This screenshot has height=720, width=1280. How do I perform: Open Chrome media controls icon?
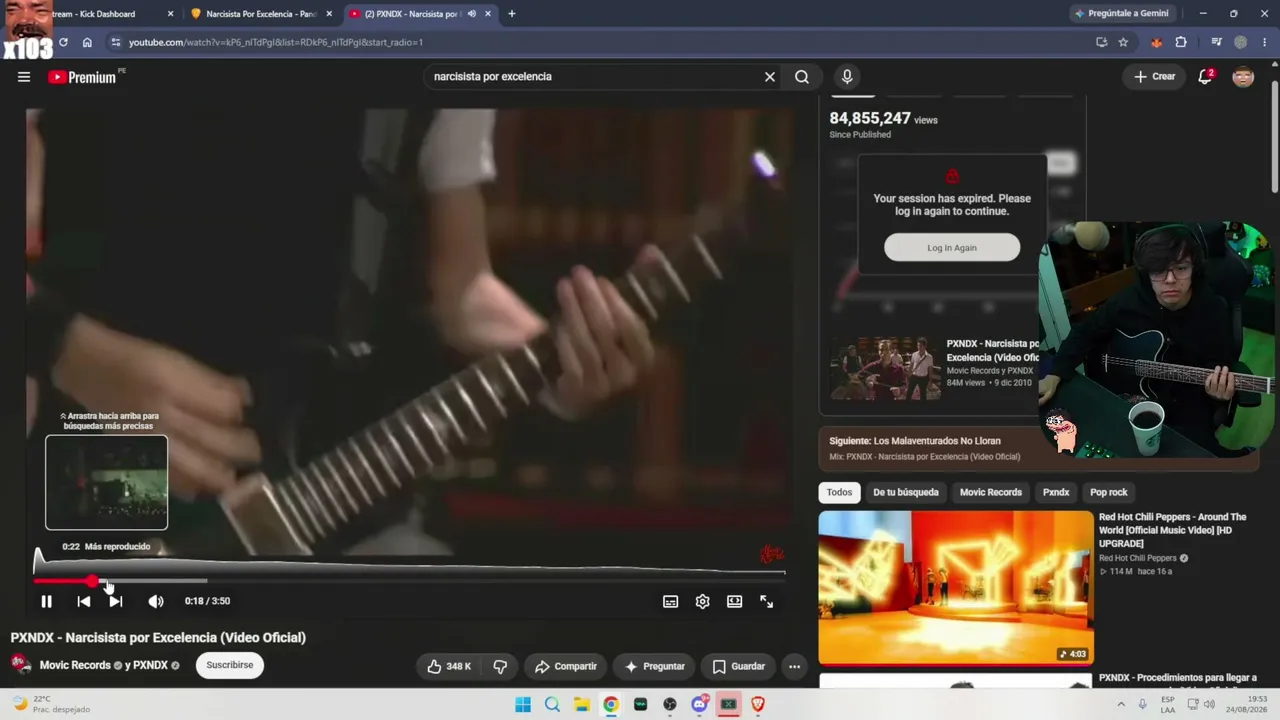coord(1216,42)
